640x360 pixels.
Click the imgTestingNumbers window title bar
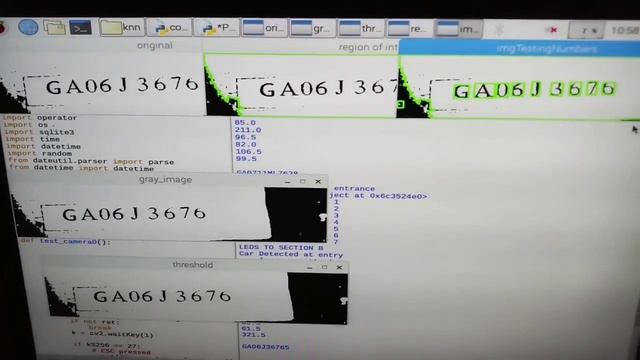click(519, 49)
